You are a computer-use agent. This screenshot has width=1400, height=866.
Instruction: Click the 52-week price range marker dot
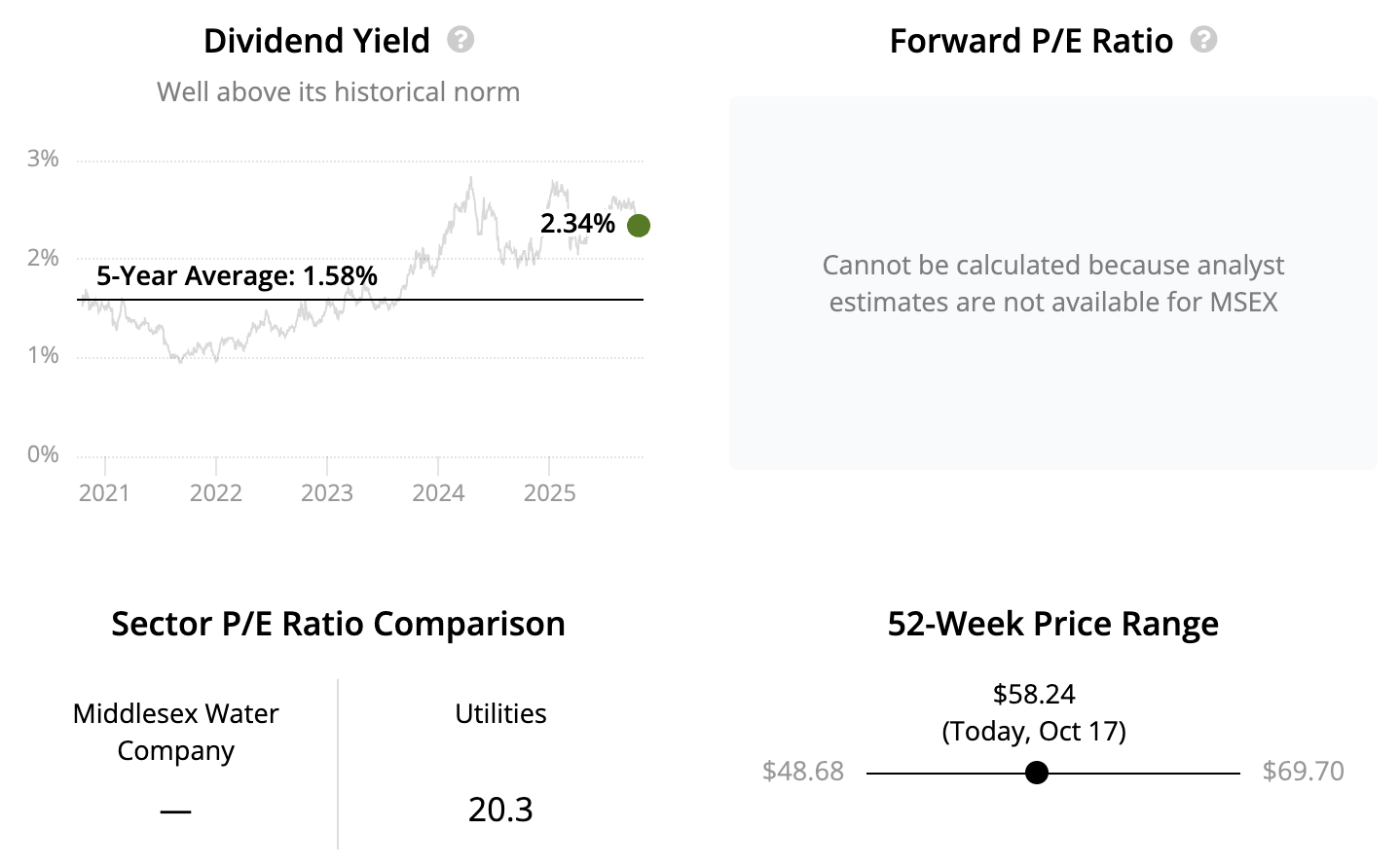(1037, 773)
